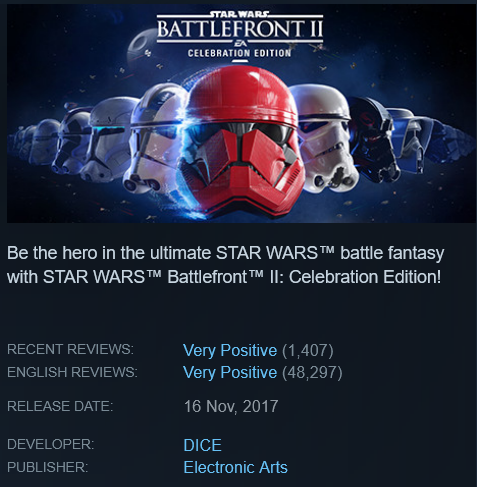Click the Death Star in the artwork
477x487 pixels.
[142, 47]
